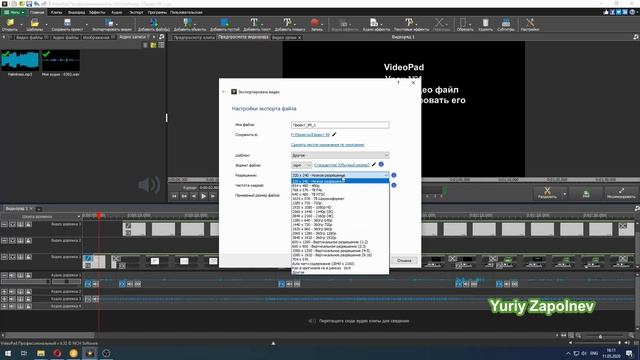Open the Templates toolbar icon
Screen dimensions: 640x360
(35, 24)
